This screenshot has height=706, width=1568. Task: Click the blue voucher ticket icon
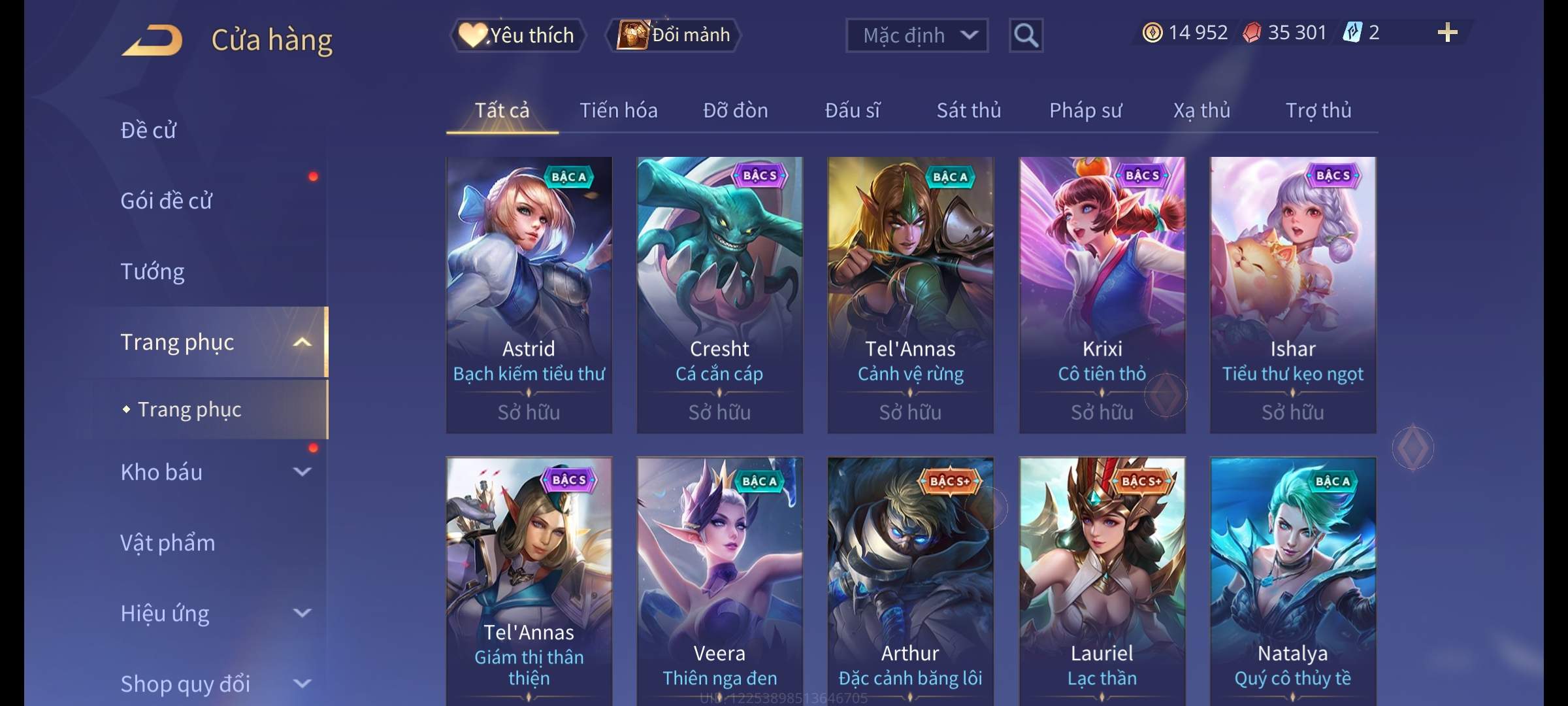tap(1352, 33)
